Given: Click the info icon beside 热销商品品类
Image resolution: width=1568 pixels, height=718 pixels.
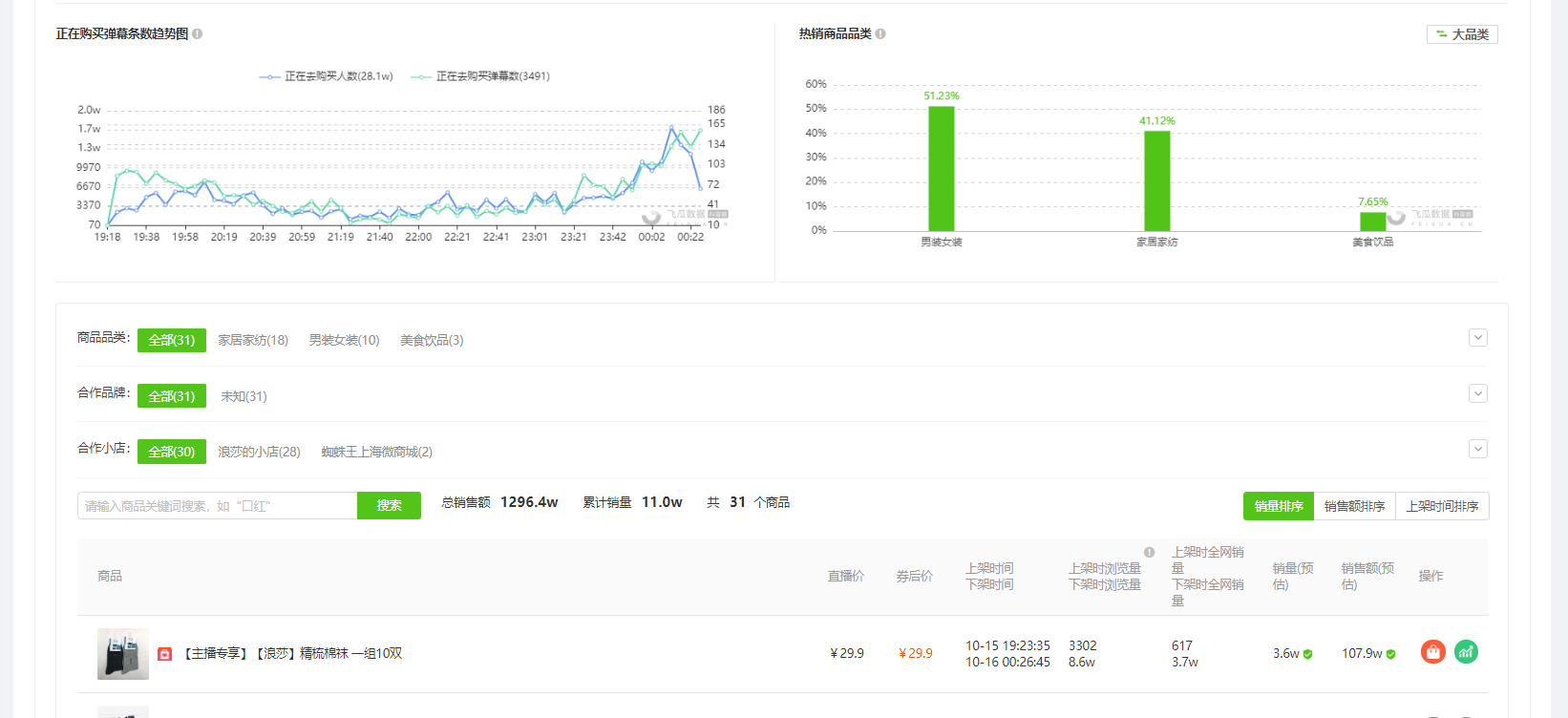Looking at the screenshot, I should [880, 33].
